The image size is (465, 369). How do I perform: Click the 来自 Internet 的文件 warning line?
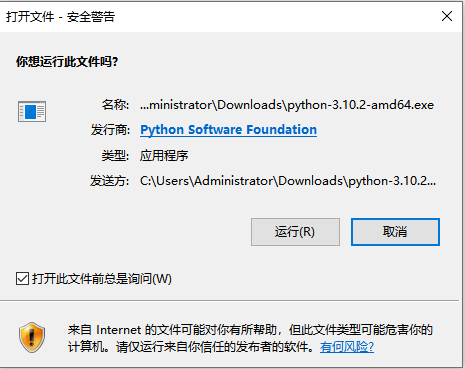250,330
